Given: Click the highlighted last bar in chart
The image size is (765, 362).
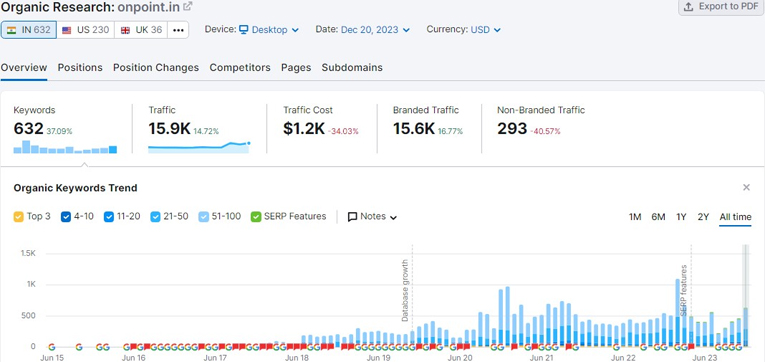Looking at the screenshot, I should click(x=745, y=327).
